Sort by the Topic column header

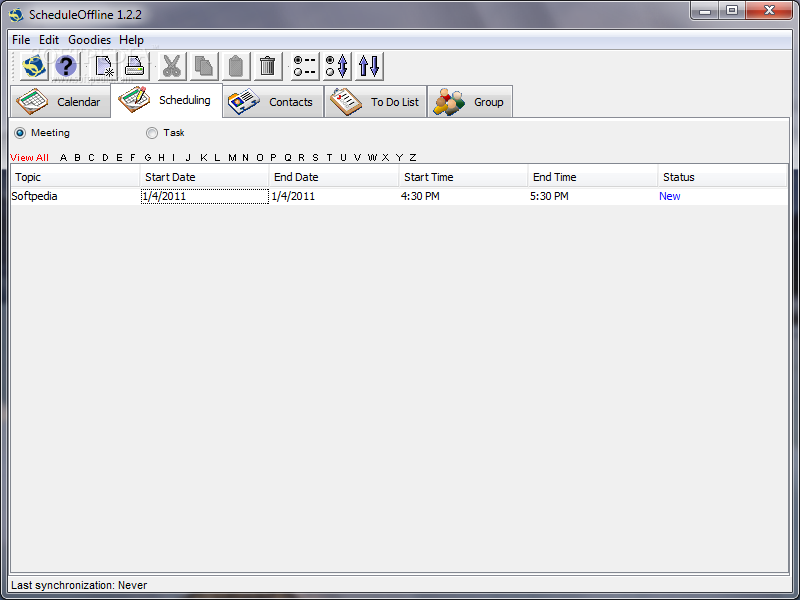point(75,177)
